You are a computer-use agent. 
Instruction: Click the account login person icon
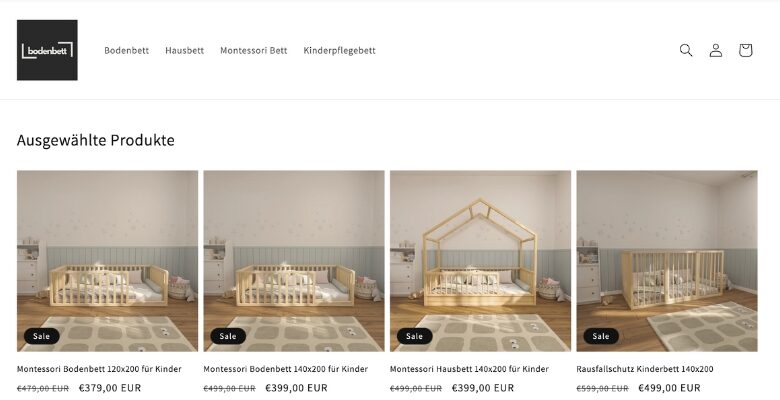coord(716,50)
